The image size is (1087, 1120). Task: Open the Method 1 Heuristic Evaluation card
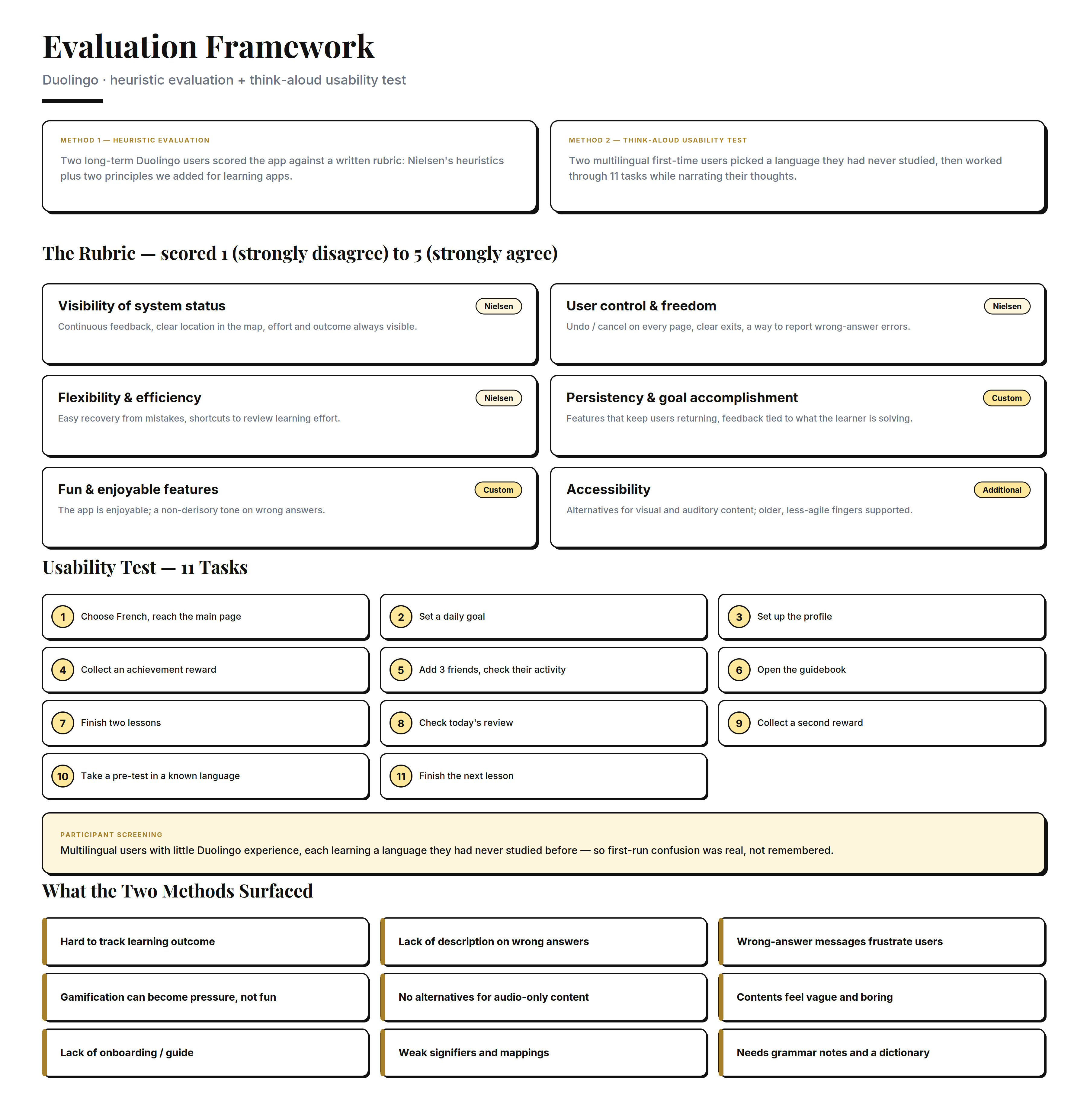click(290, 167)
